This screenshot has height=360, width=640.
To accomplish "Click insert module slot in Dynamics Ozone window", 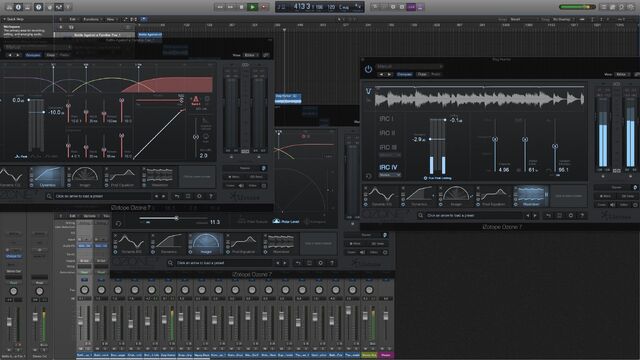I will click(x=198, y=177).
